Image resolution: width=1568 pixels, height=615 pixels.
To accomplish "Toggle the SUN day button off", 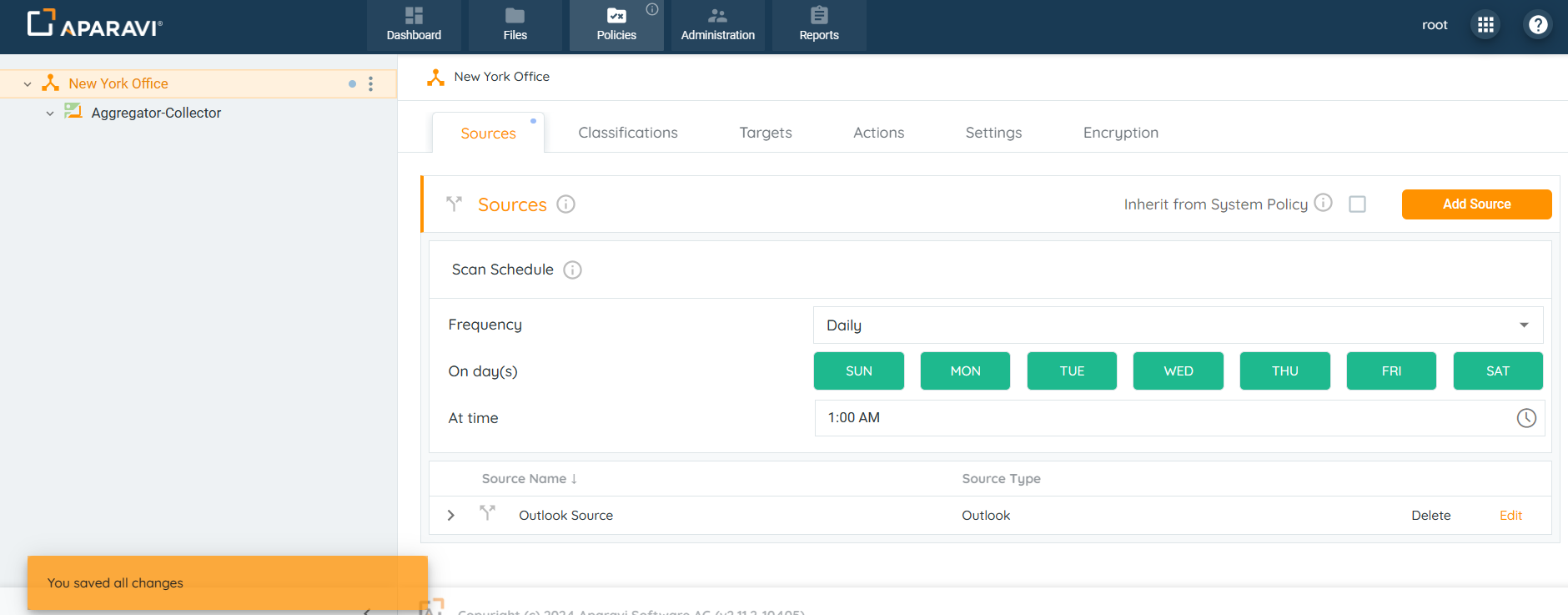I will pos(858,371).
